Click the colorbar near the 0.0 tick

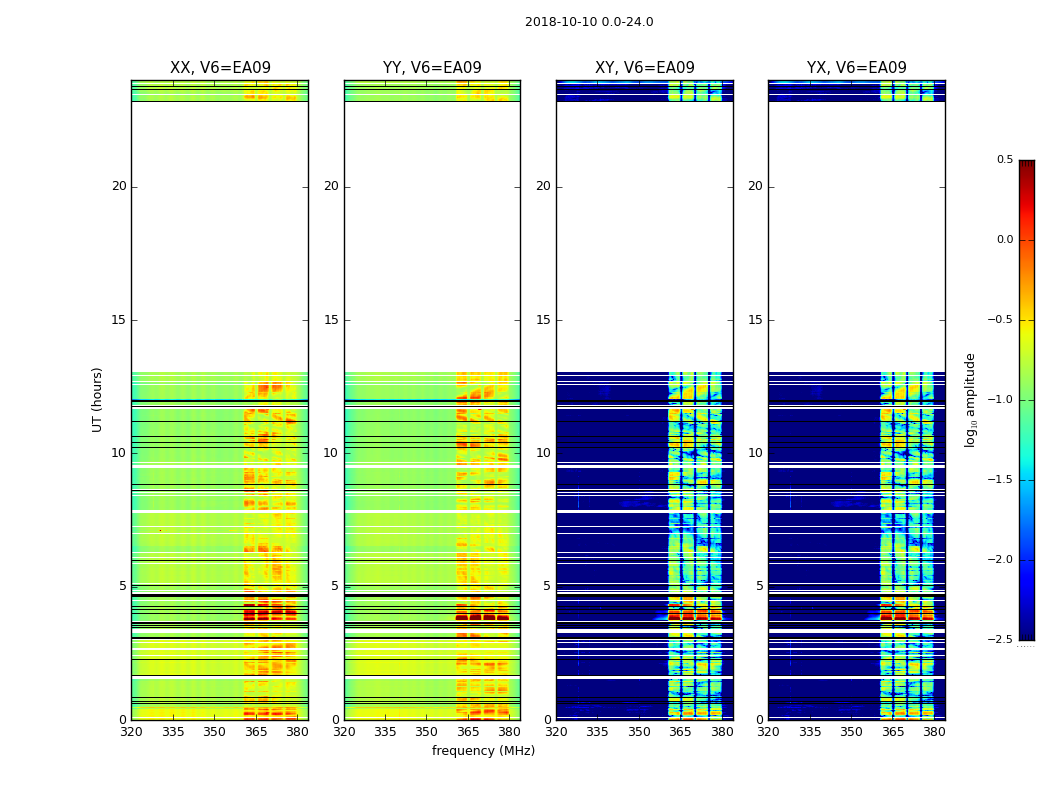tap(1027, 240)
